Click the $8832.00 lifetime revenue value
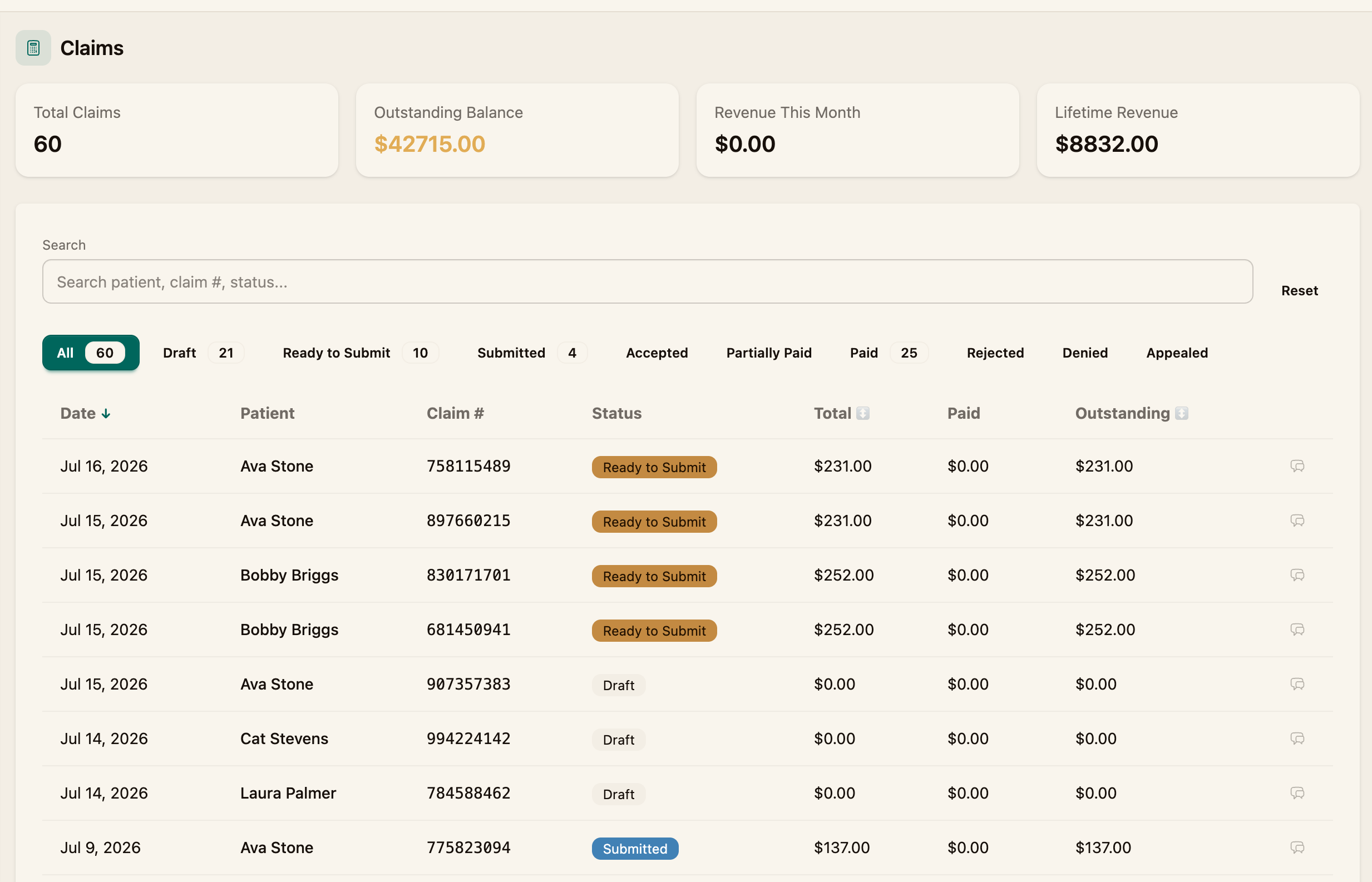 pyautogui.click(x=1106, y=143)
